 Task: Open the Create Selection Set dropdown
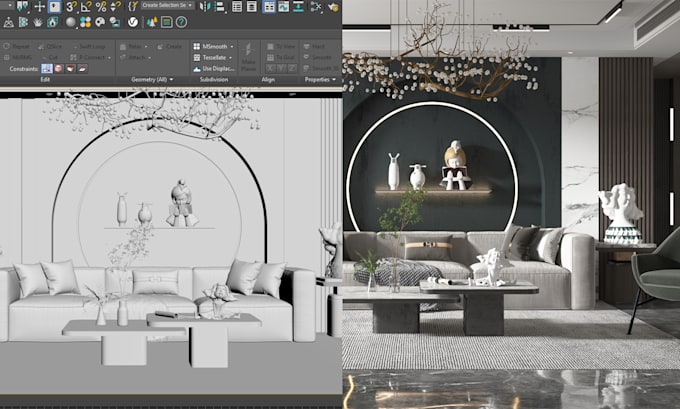pyautogui.click(x=167, y=5)
